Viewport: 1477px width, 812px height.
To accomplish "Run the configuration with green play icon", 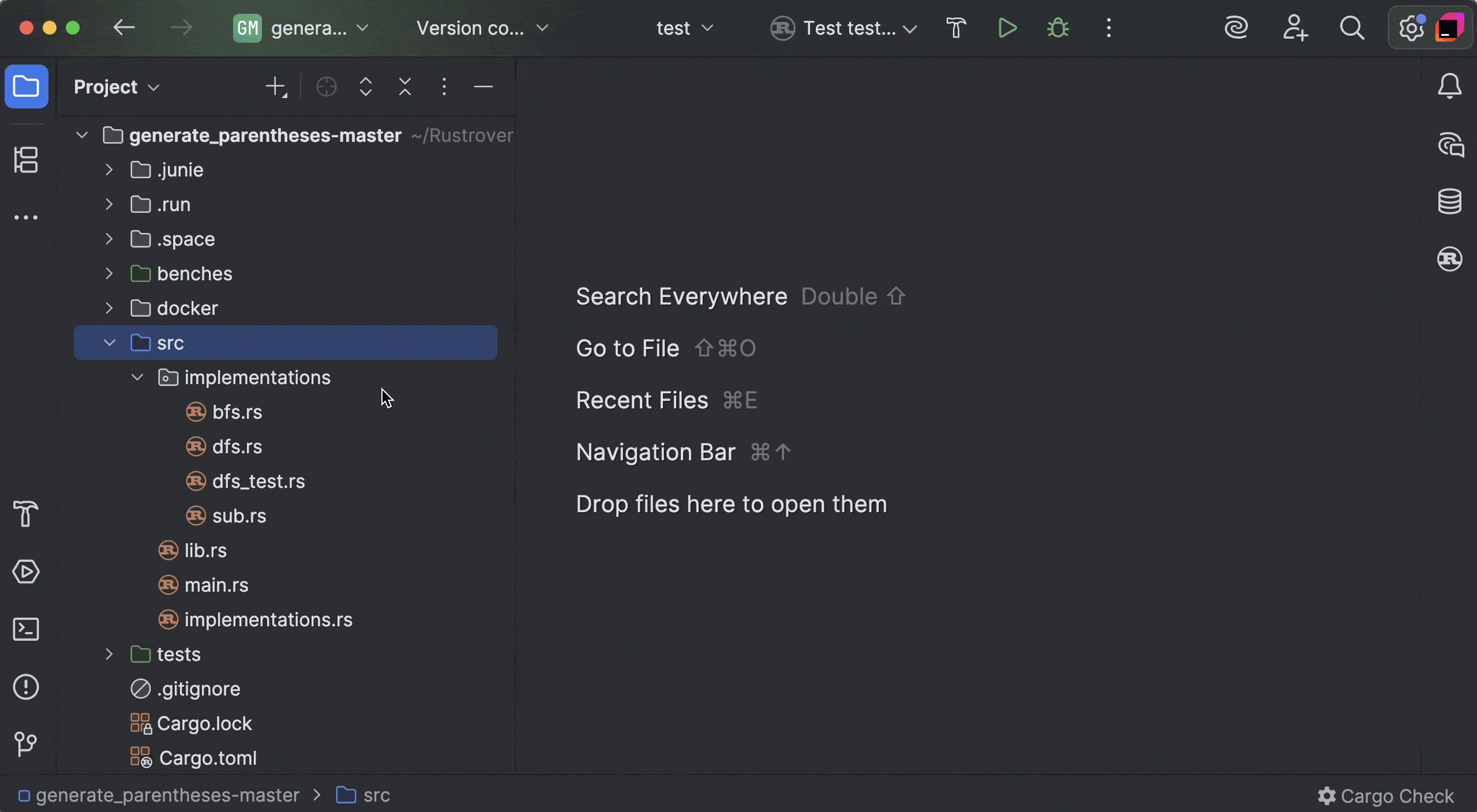I will pyautogui.click(x=1007, y=28).
